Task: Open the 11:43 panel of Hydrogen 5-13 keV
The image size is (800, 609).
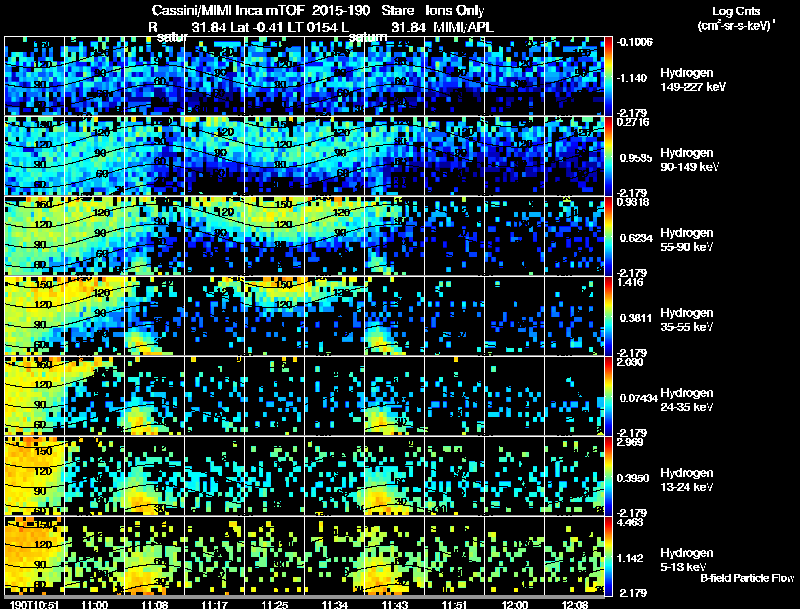Action: [394, 556]
